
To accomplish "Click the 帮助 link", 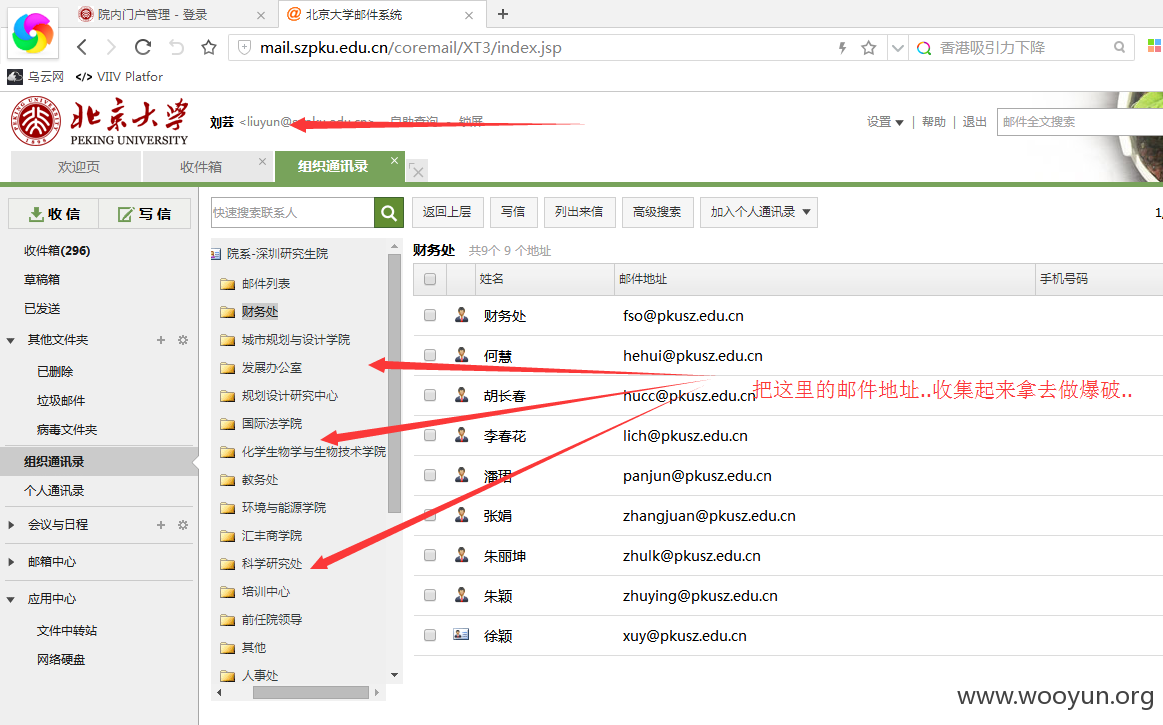I will (934, 122).
